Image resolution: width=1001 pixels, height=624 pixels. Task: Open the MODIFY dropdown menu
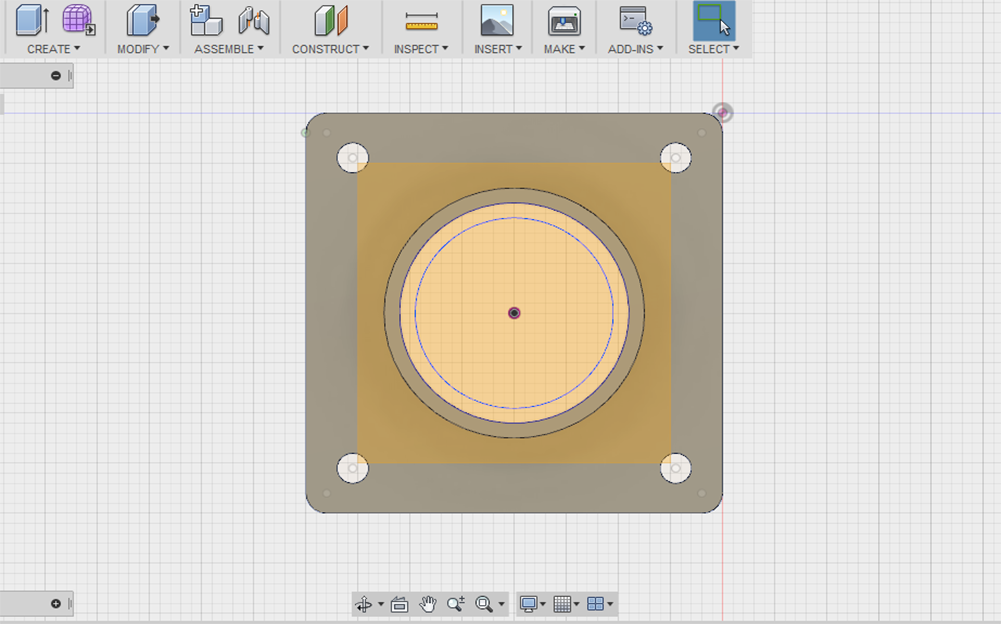point(143,49)
